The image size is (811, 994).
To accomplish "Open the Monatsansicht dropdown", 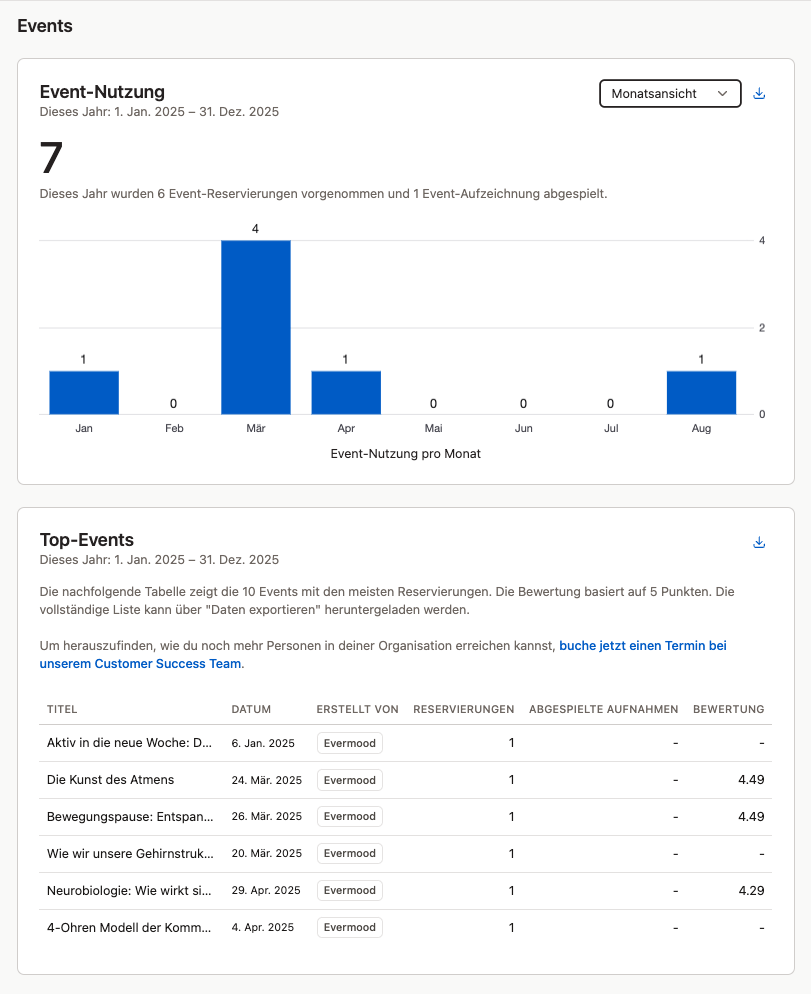I will point(670,93).
